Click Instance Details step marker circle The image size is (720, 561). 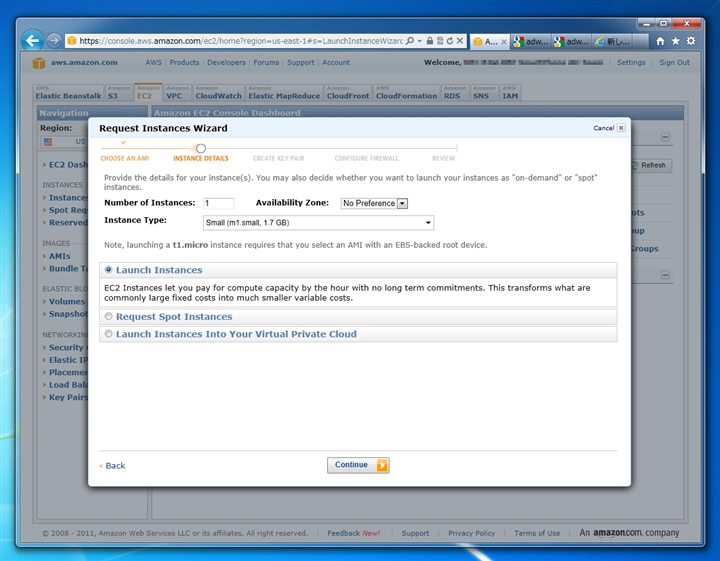click(201, 148)
